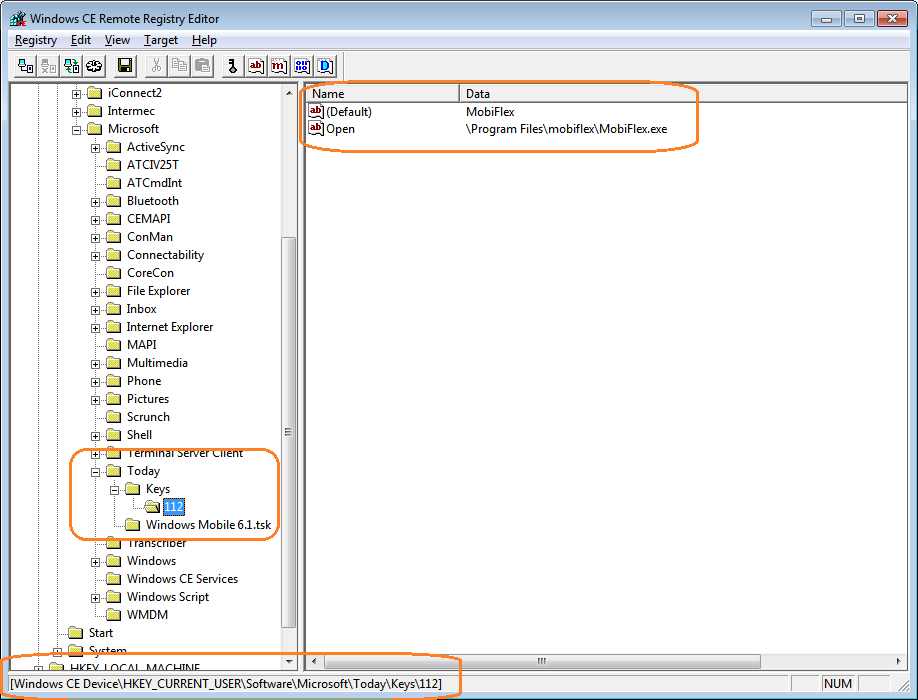Screen dimensions: 918x700
Task: Click the New String Value 'ab' icon
Action: point(256,66)
